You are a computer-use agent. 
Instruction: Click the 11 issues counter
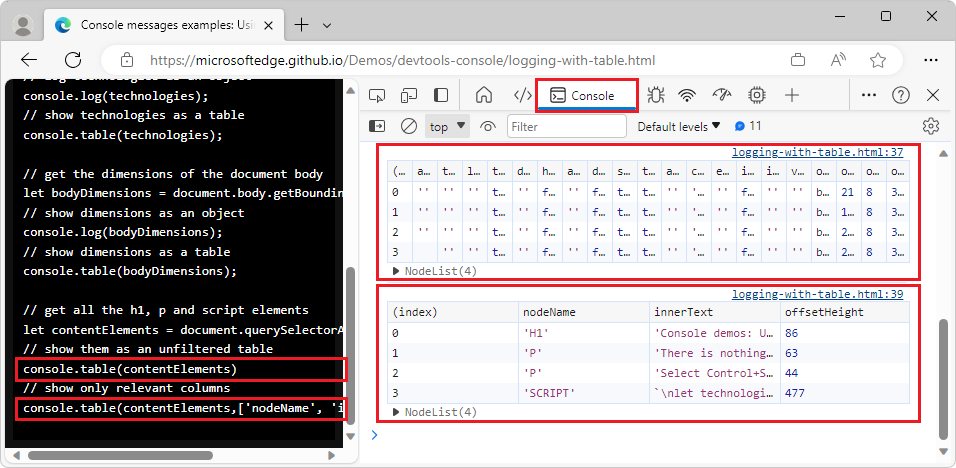coord(748,127)
